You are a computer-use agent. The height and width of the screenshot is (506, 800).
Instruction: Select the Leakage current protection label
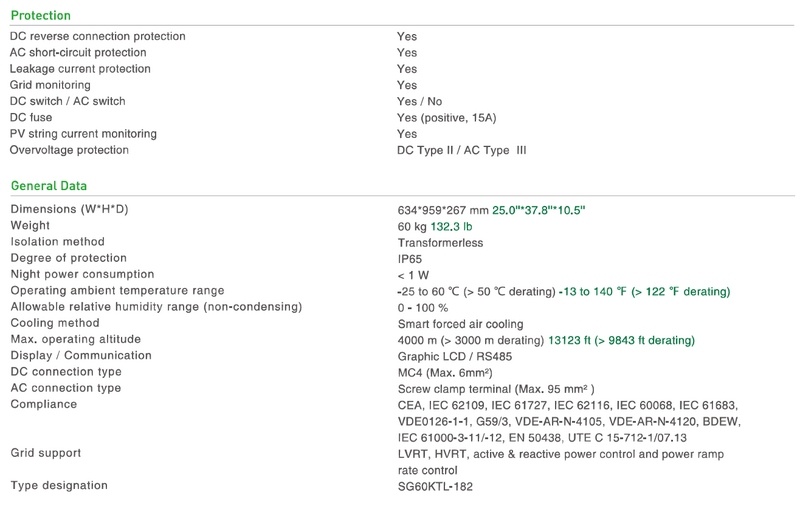(x=80, y=69)
